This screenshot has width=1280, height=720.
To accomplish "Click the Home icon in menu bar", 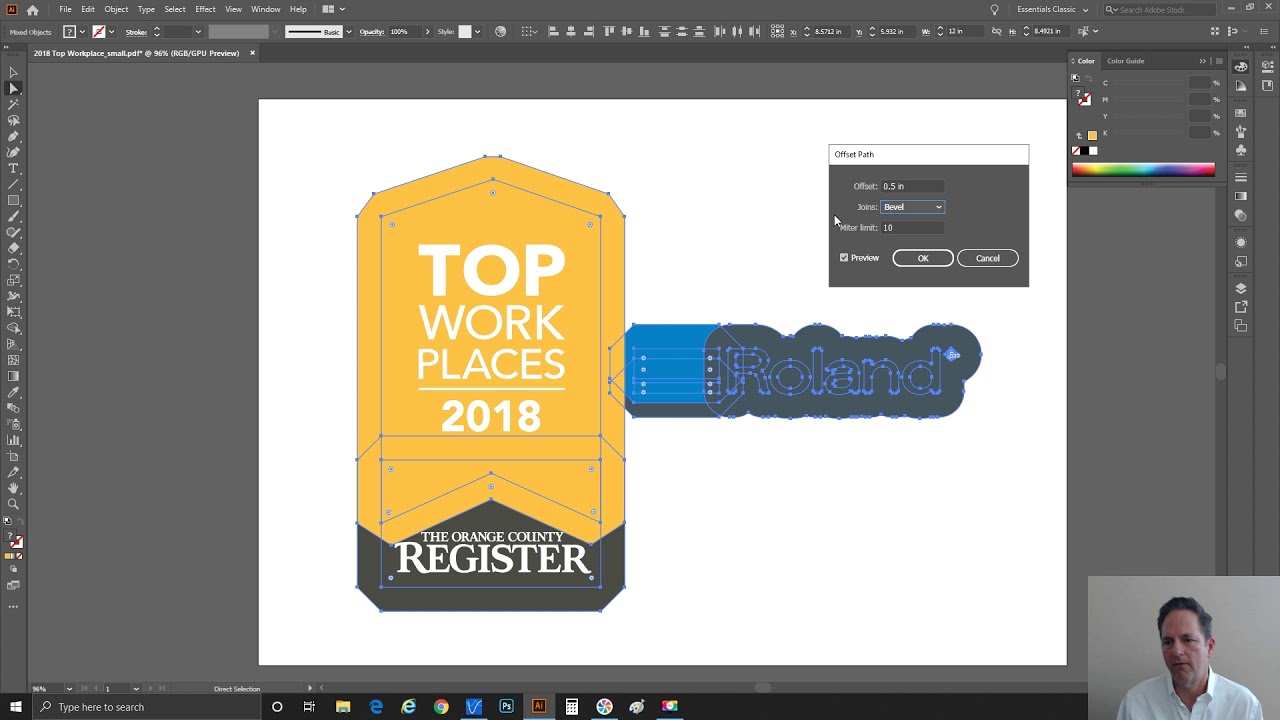I will point(32,9).
